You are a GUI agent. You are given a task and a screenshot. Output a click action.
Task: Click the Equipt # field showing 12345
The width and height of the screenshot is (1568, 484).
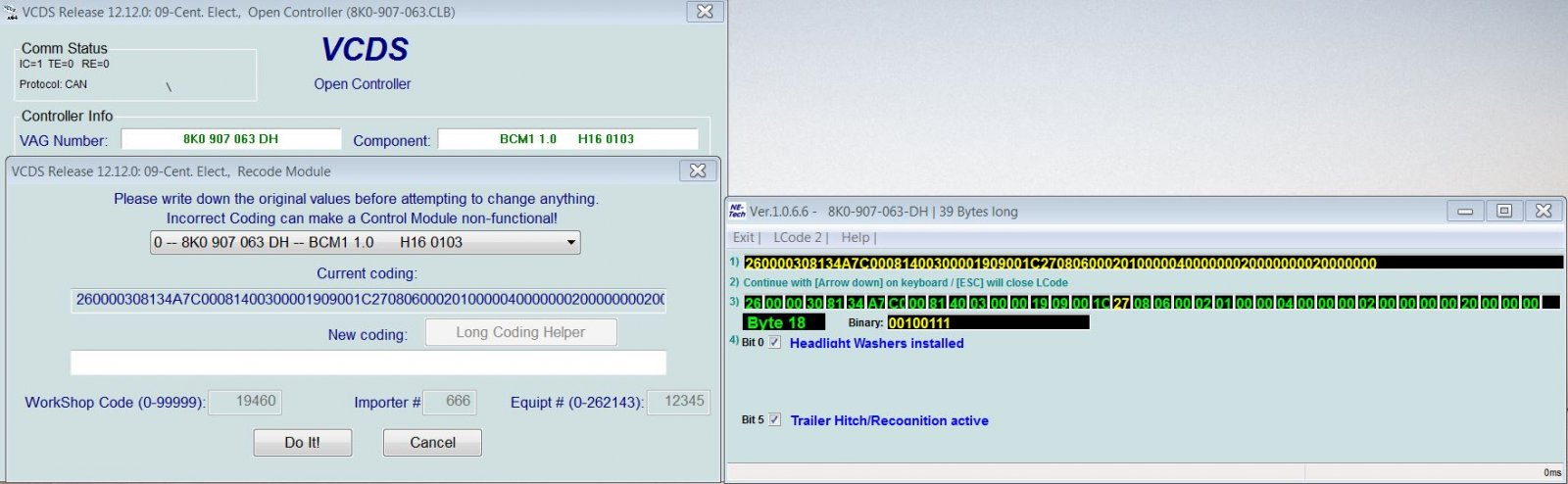click(x=679, y=401)
